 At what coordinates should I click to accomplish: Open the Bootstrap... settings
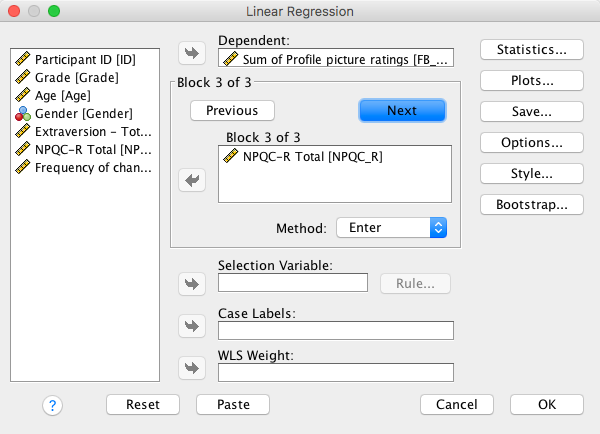click(532, 204)
